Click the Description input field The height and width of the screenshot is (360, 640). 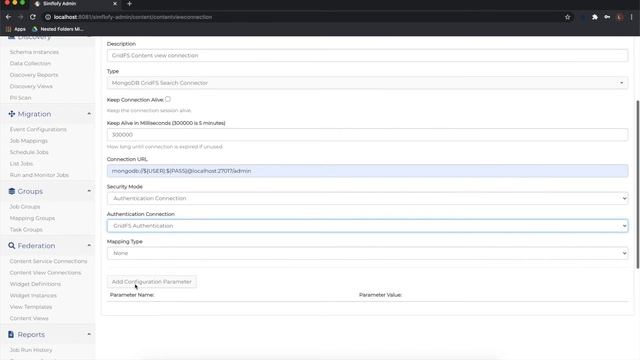point(367,56)
